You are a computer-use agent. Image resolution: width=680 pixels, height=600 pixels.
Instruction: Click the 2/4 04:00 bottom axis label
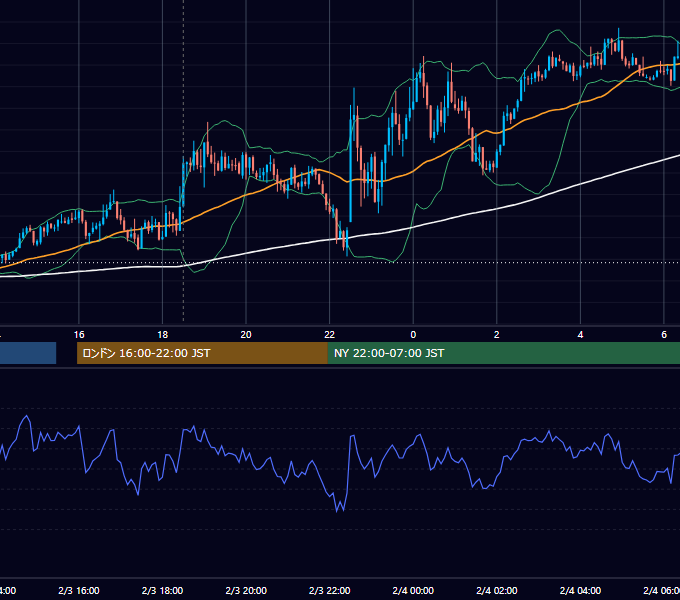tap(580, 590)
